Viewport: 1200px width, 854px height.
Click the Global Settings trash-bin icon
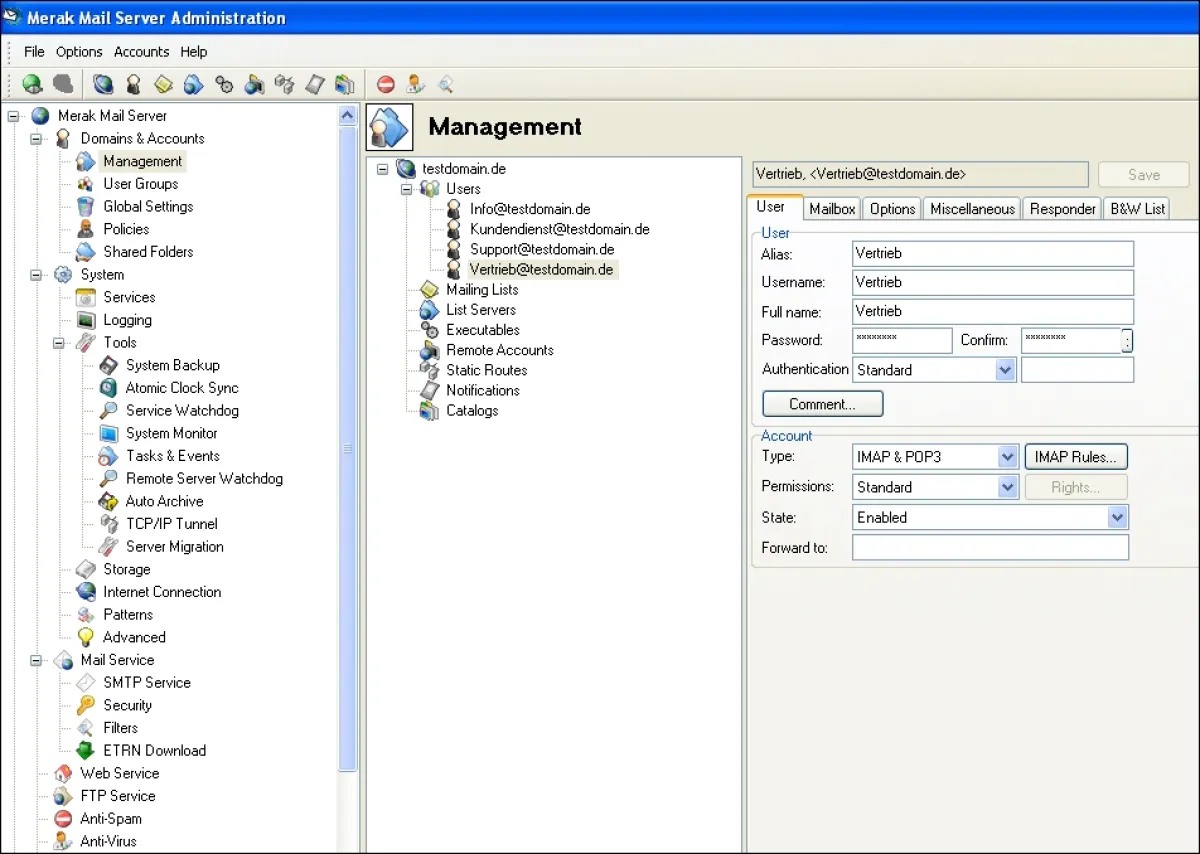pos(86,207)
